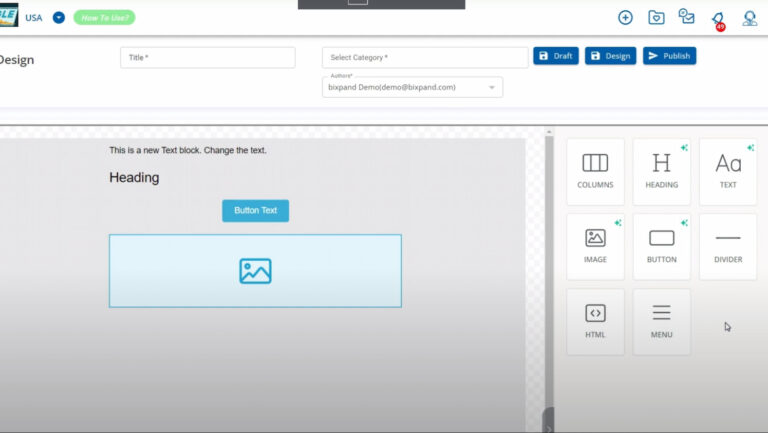Select the Divider block
Viewport: 768px width, 433px height.
(728, 246)
